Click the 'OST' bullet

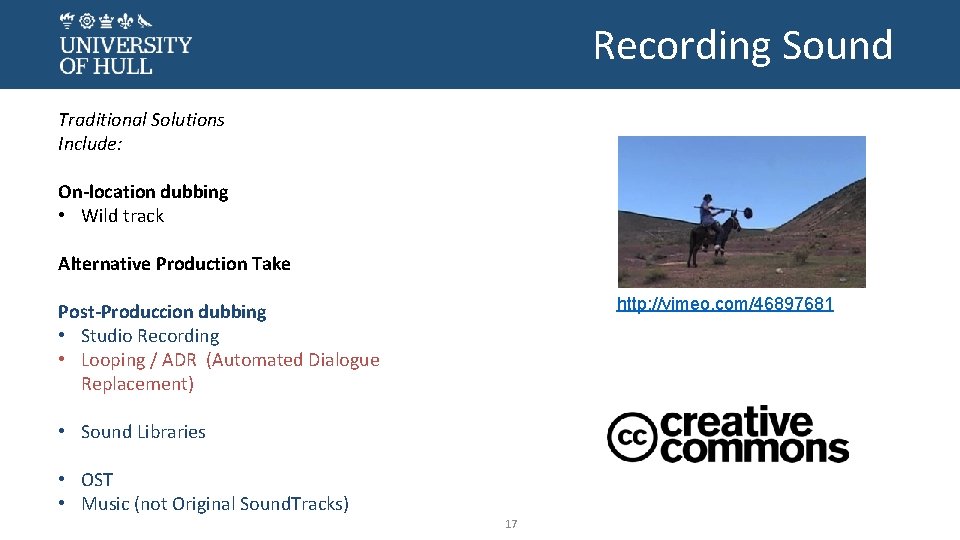pyautogui.click(x=97, y=480)
